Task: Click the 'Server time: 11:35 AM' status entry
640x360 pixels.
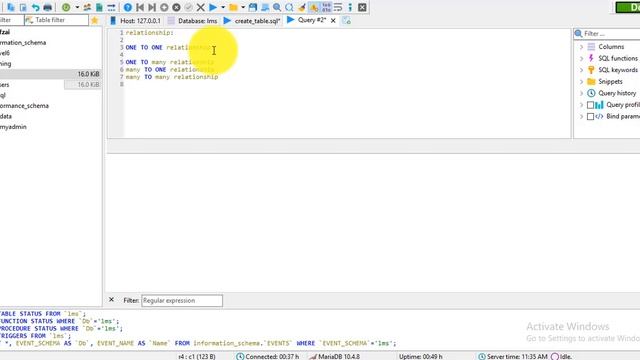Action: click(x=513, y=356)
